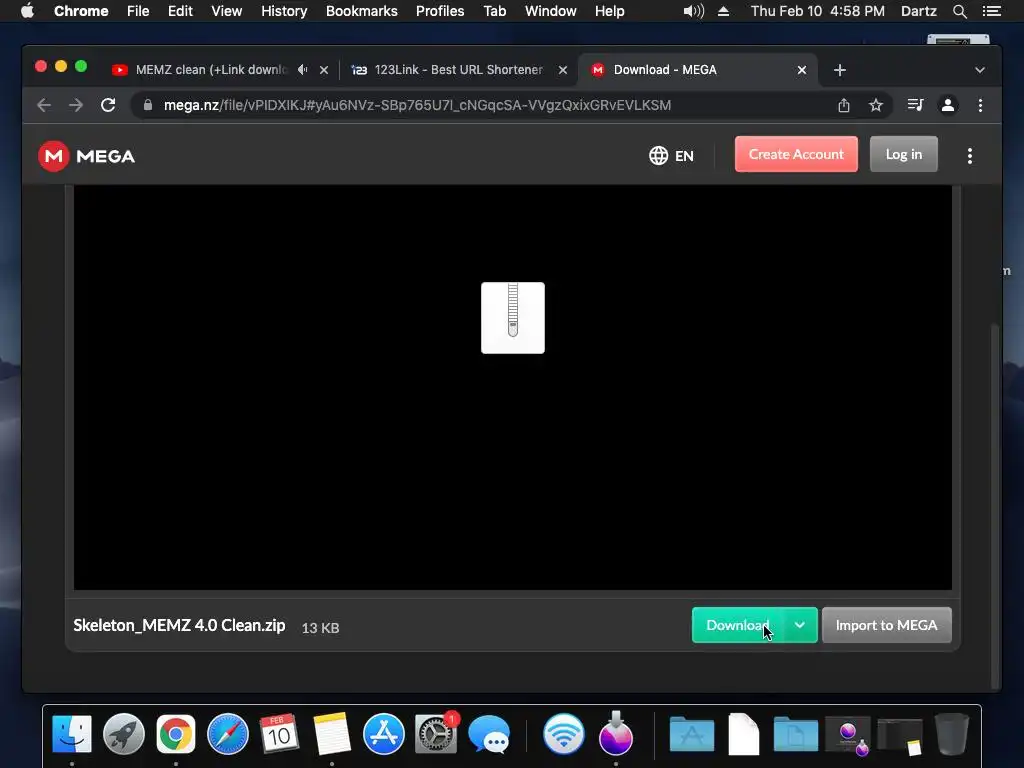Open the Bookmarks menu
Image resolution: width=1024 pixels, height=768 pixels.
(x=362, y=11)
